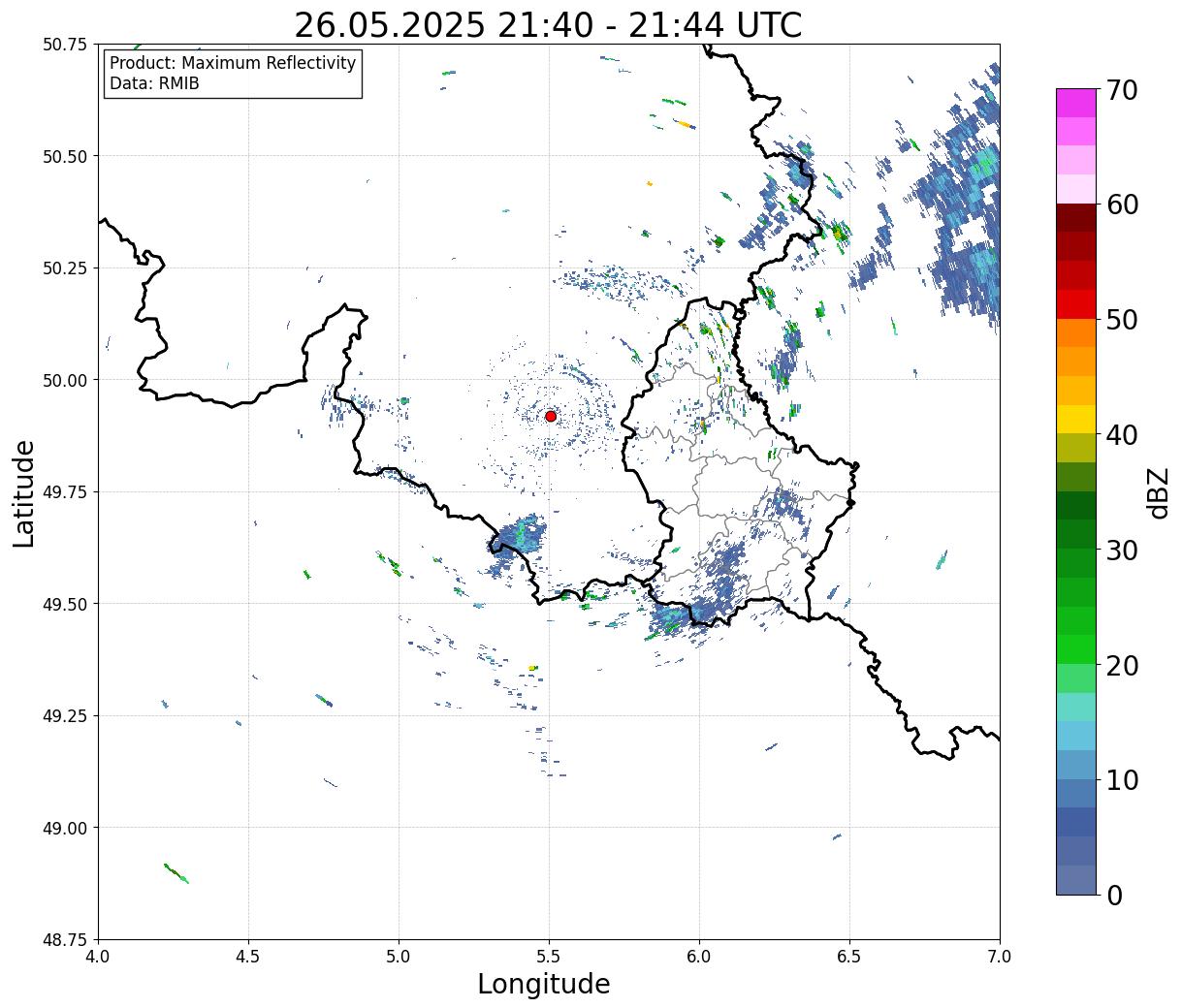1182x1008 pixels.
Task: Click the bright green swatch just above 20
Action: click(x=1076, y=649)
